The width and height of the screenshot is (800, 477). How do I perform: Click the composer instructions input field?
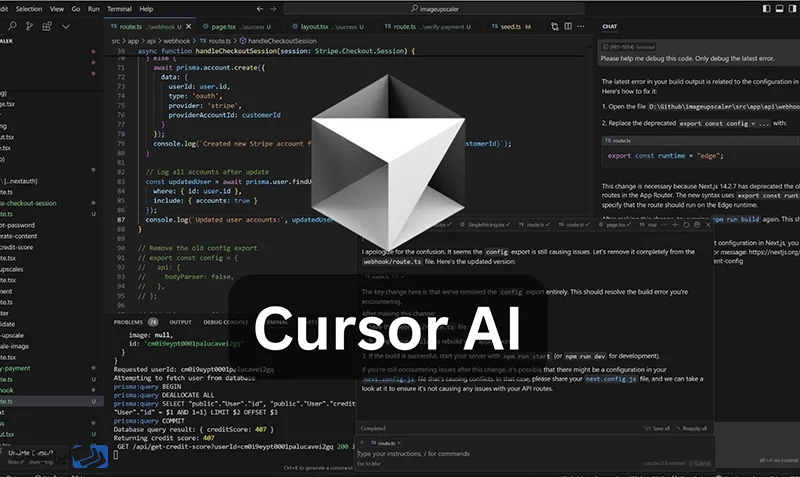click(x=534, y=454)
